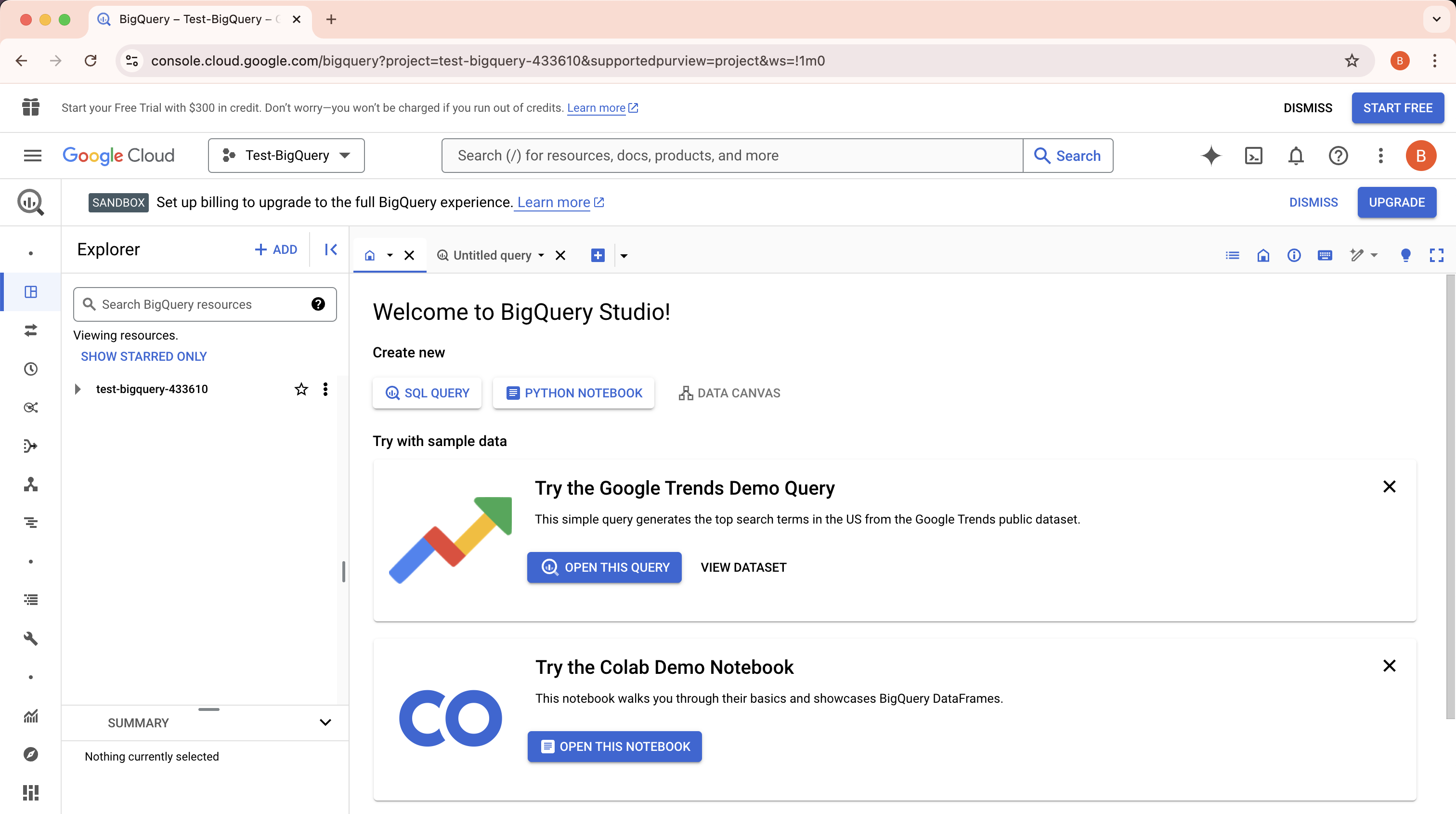Close the Colab Demo Notebook card
Viewport: 1456px width, 814px height.
[x=1389, y=665]
